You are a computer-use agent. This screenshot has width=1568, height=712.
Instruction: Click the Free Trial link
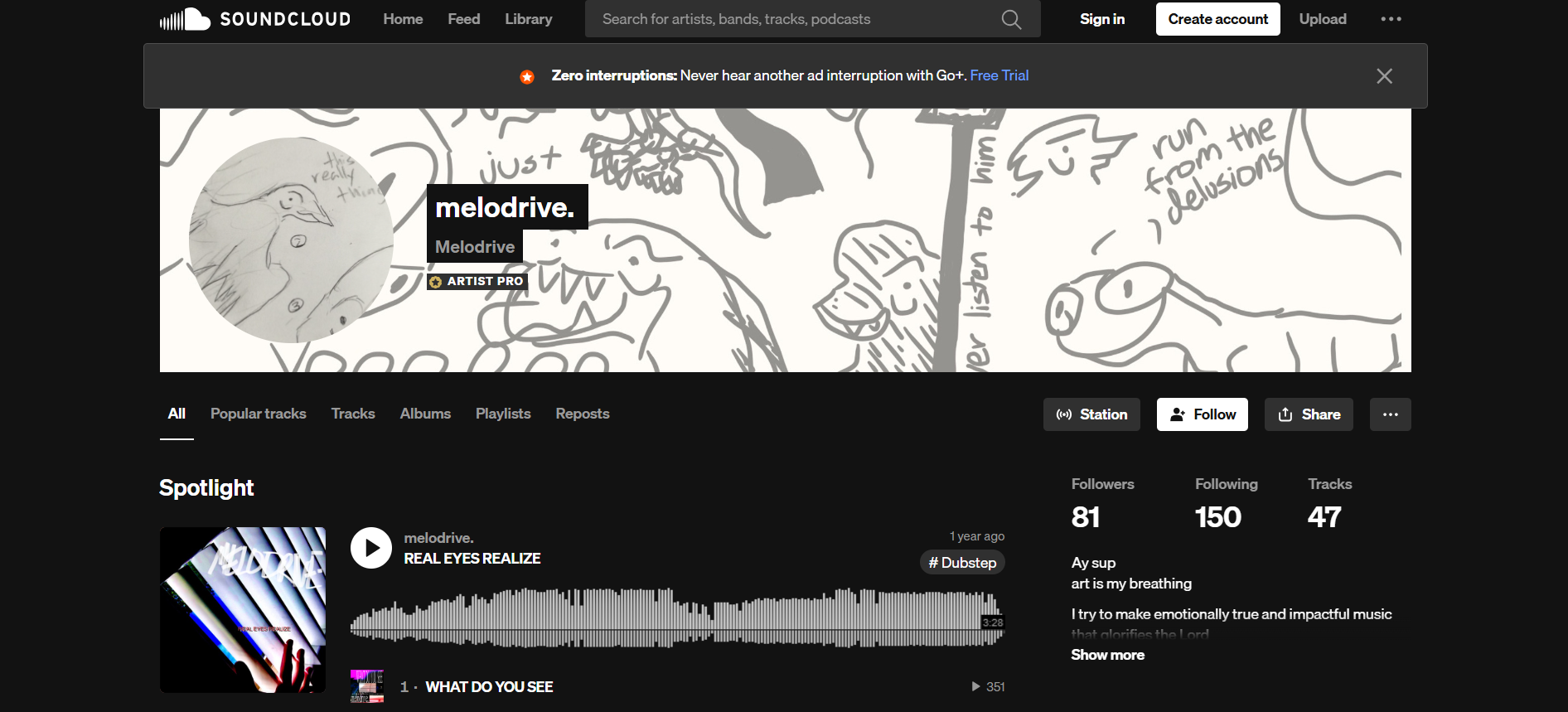coord(999,75)
